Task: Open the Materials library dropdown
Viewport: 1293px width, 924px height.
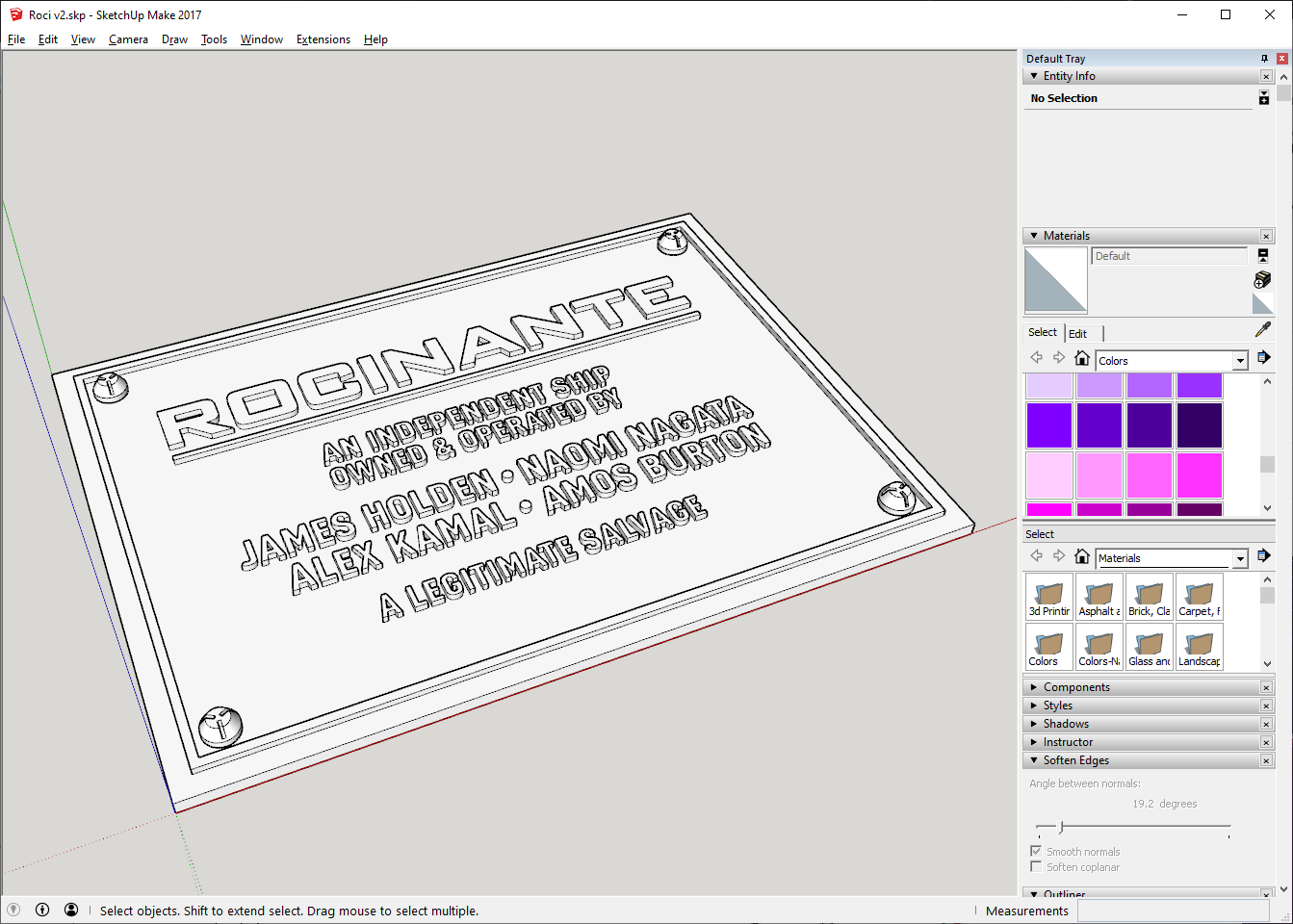Action: click(x=1240, y=558)
